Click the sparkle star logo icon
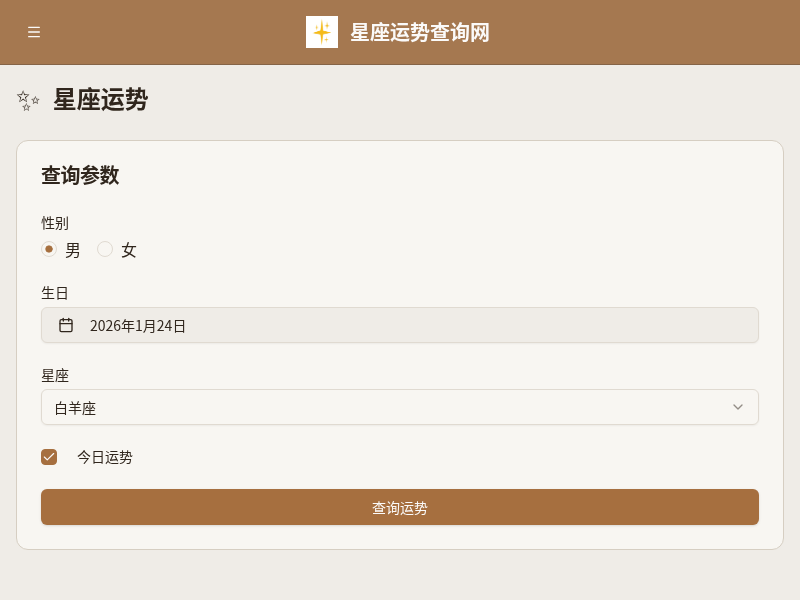Image resolution: width=800 pixels, height=600 pixels. 322,32
